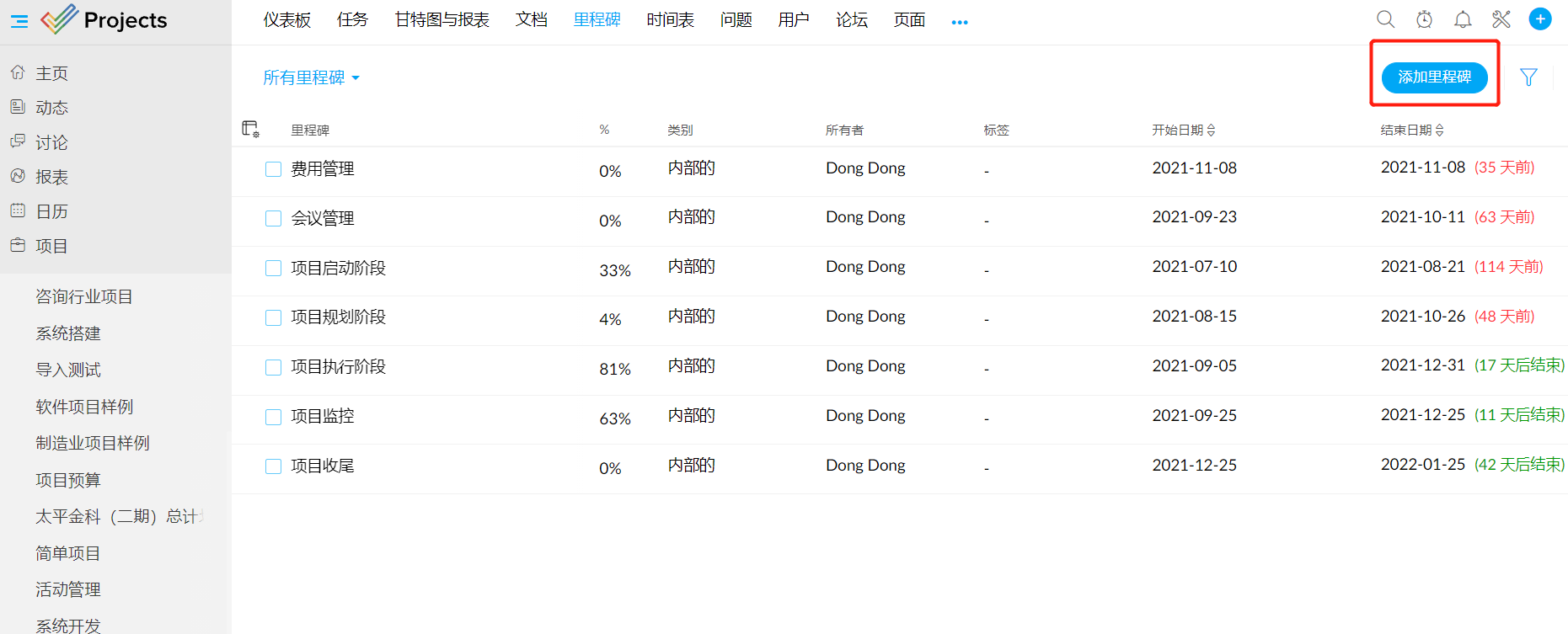
Task: Check the 费用管理 milestone checkbox
Action: [x=273, y=169]
